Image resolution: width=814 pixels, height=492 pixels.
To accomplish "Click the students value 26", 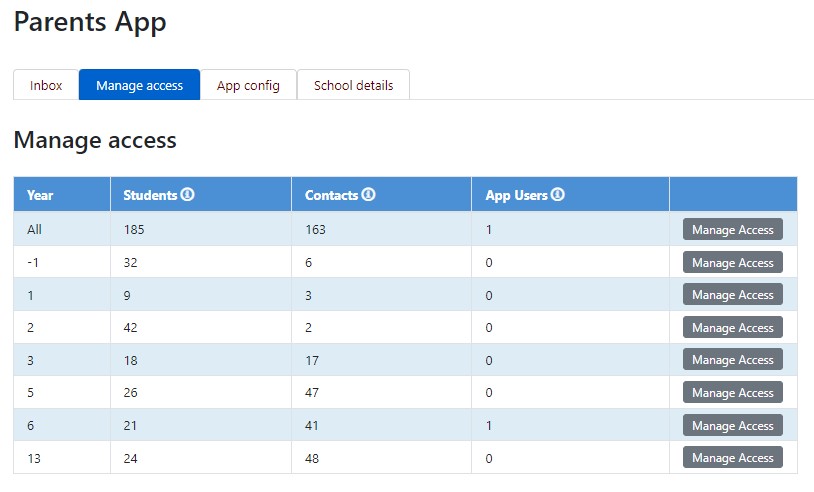I will tap(130, 393).
